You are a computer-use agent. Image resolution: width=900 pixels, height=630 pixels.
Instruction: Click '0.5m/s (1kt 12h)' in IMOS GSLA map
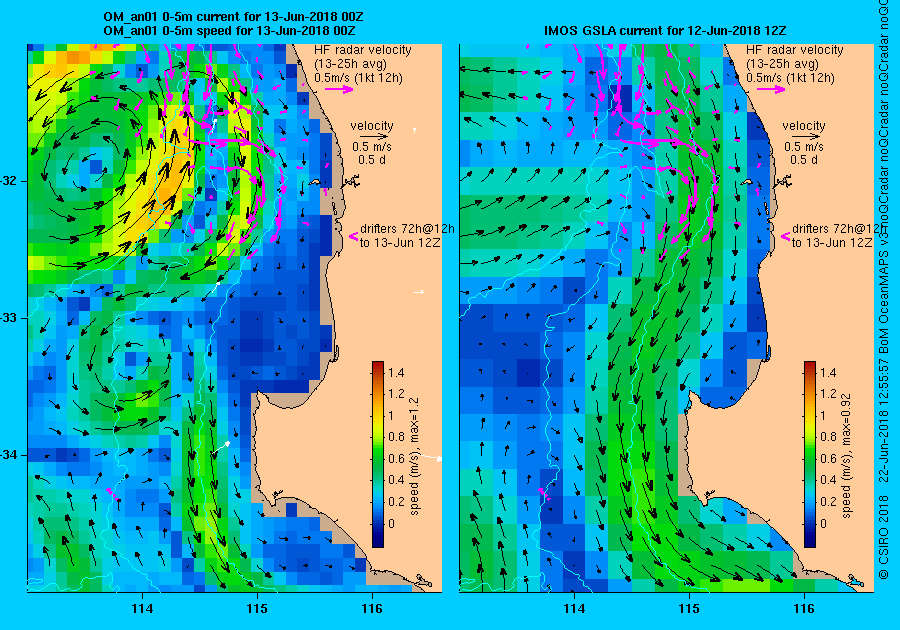(x=790, y=78)
